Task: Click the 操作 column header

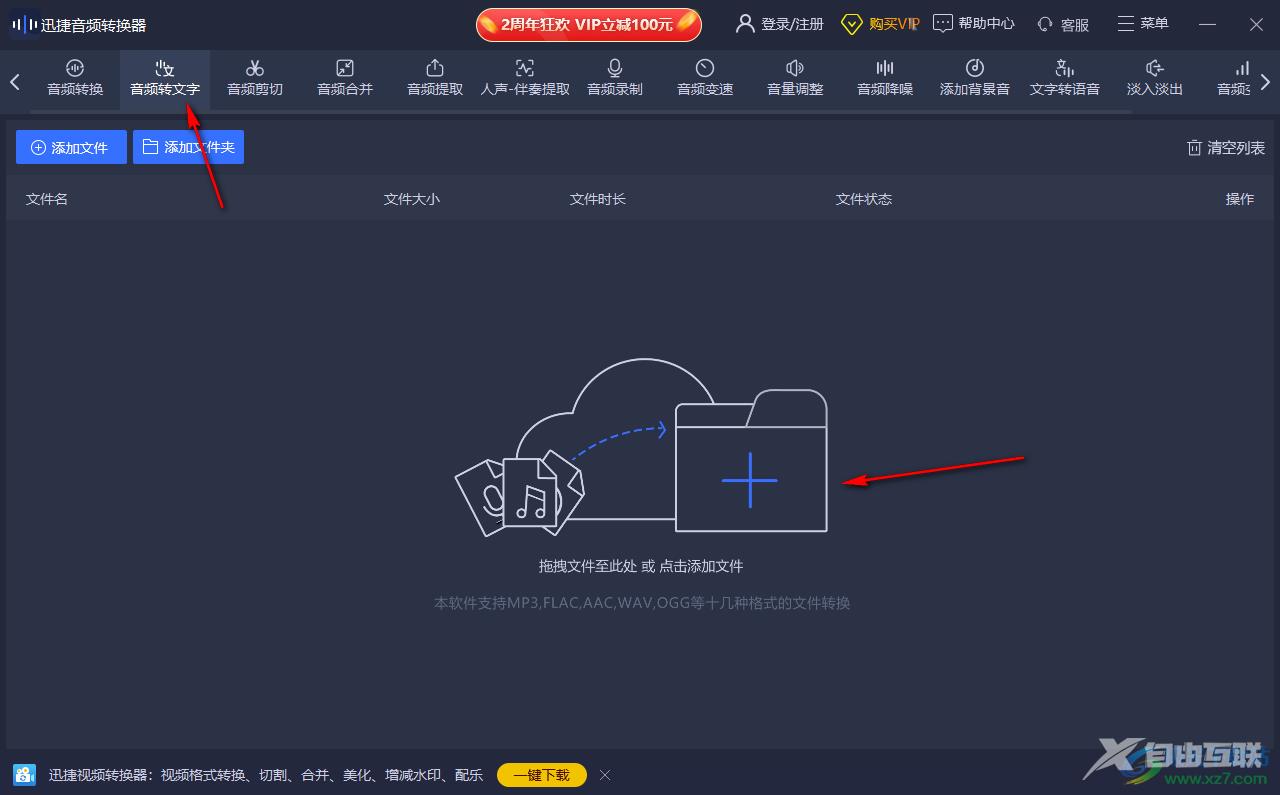Action: pos(1240,199)
